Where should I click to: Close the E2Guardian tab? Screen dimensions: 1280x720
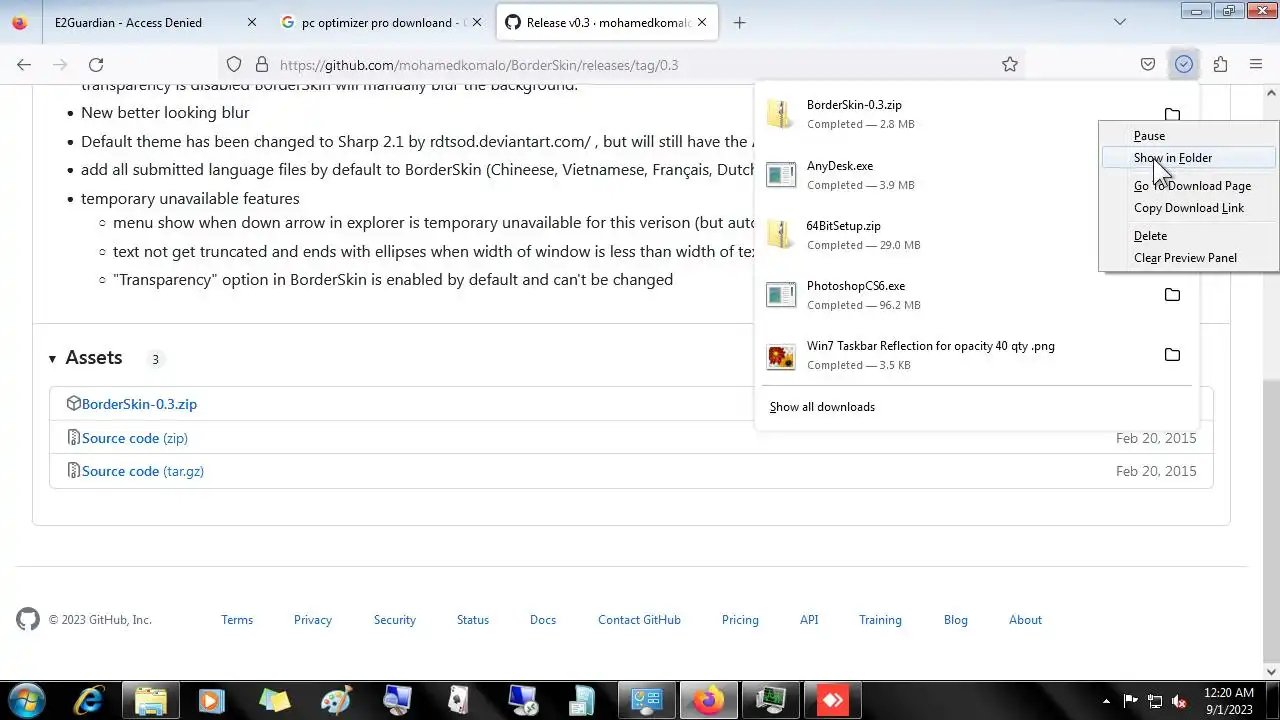click(251, 22)
